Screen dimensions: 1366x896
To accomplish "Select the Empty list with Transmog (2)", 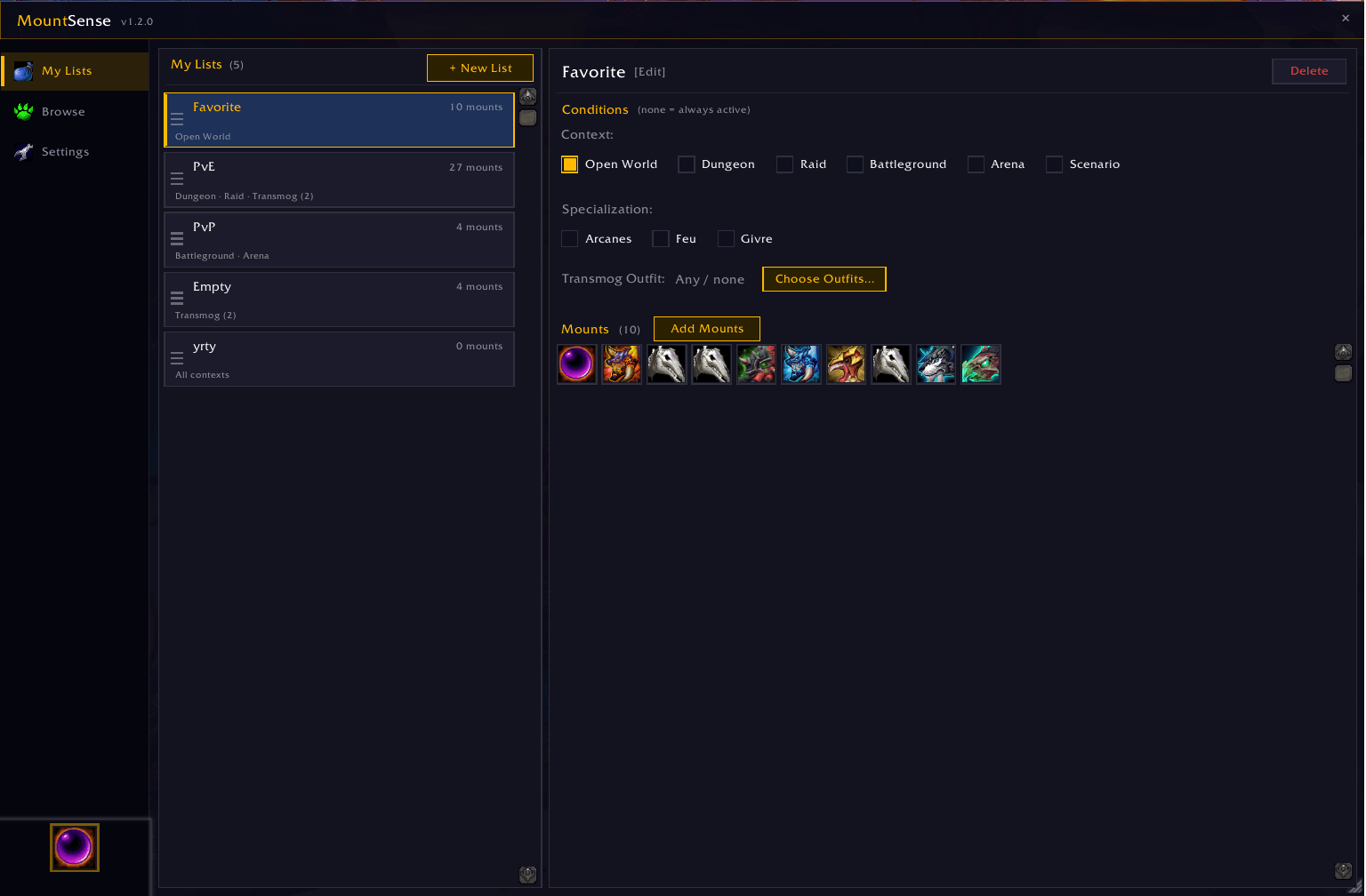I will coord(339,300).
